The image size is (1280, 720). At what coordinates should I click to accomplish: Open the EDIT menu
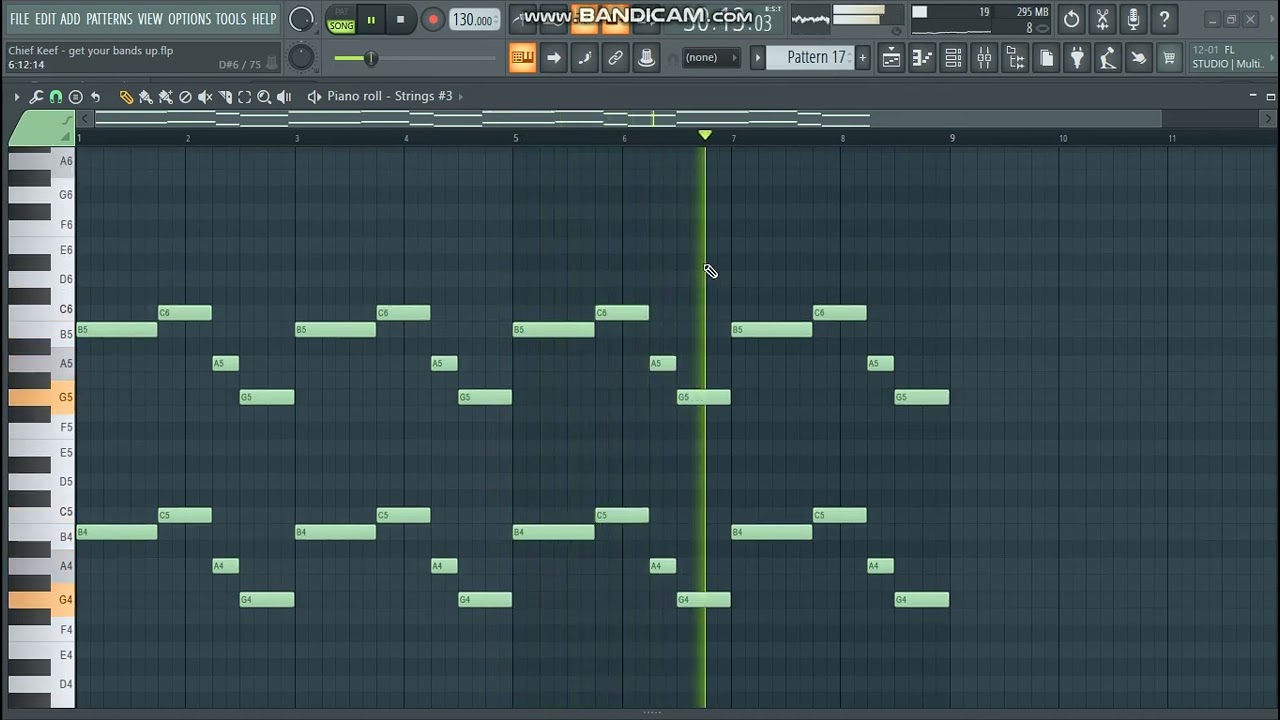coord(46,19)
